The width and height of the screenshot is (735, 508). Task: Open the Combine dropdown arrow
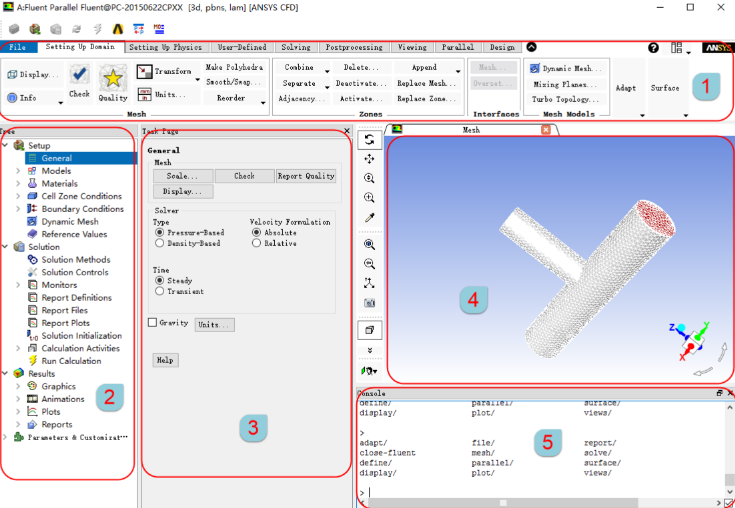[x=326, y=71]
